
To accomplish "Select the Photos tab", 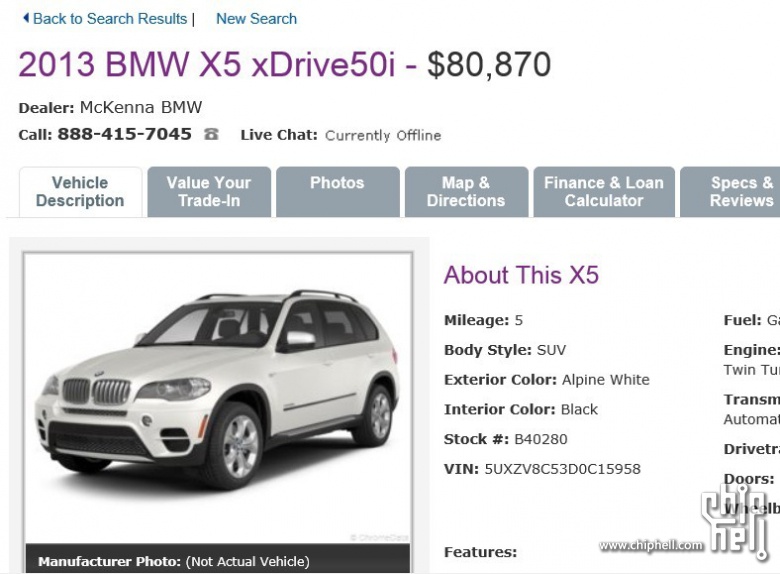I will [338, 192].
